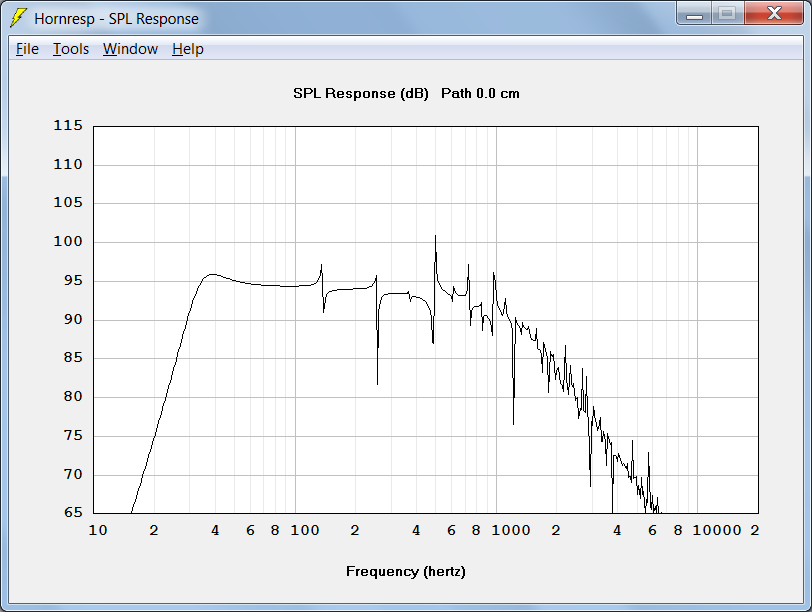Click the 70 dB axis value
This screenshot has height=612, width=812.
(x=73, y=474)
